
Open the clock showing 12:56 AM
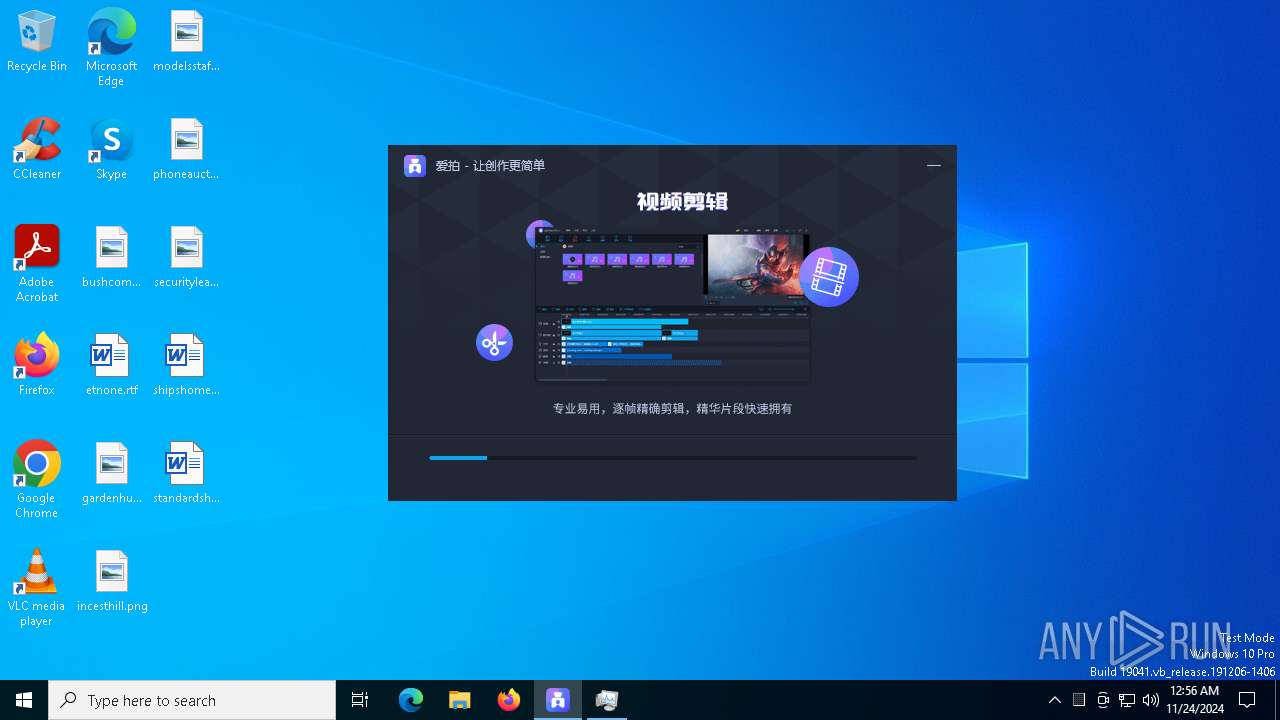1195,700
